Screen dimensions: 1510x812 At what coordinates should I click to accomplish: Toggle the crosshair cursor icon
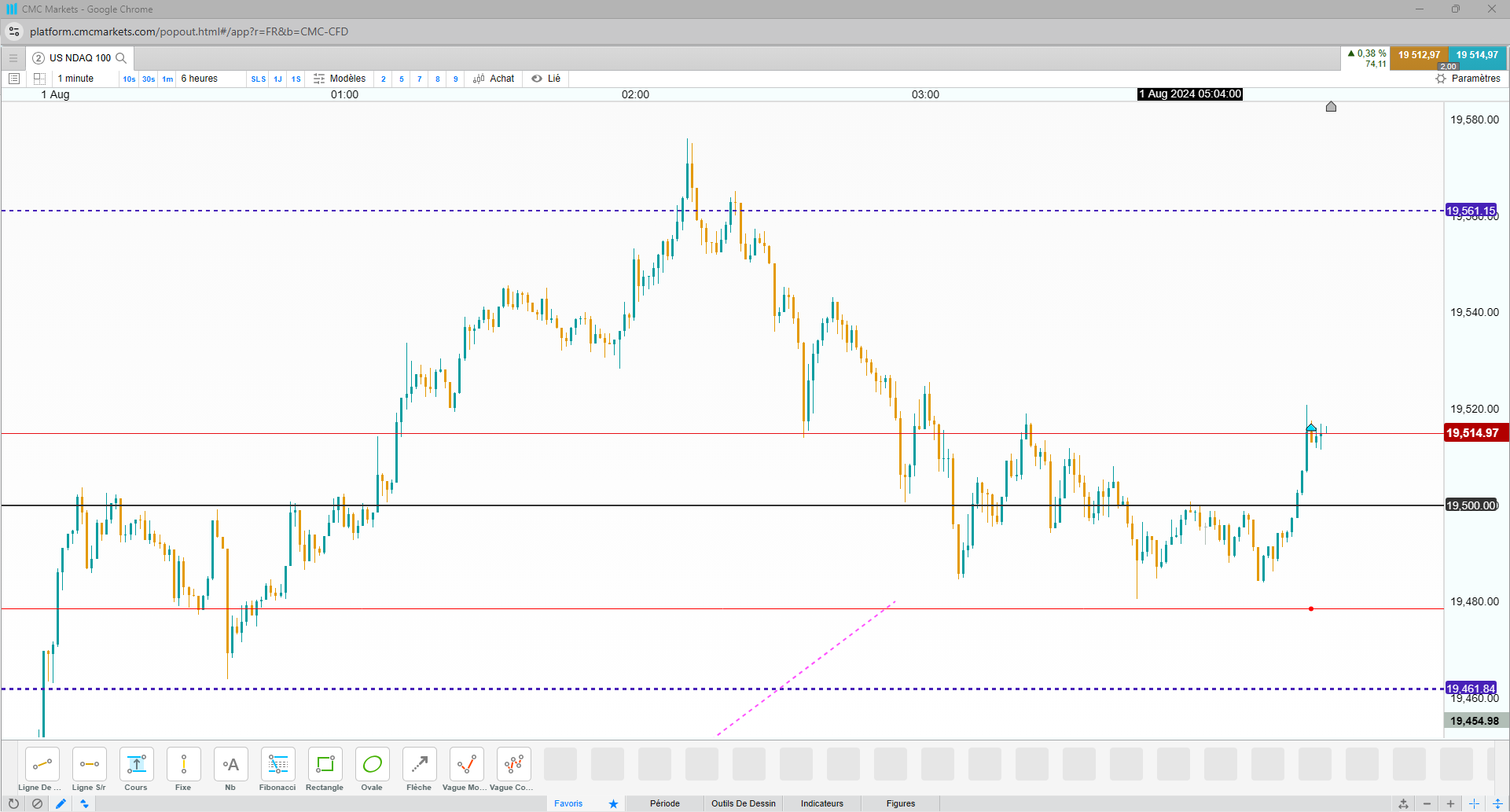(1474, 803)
